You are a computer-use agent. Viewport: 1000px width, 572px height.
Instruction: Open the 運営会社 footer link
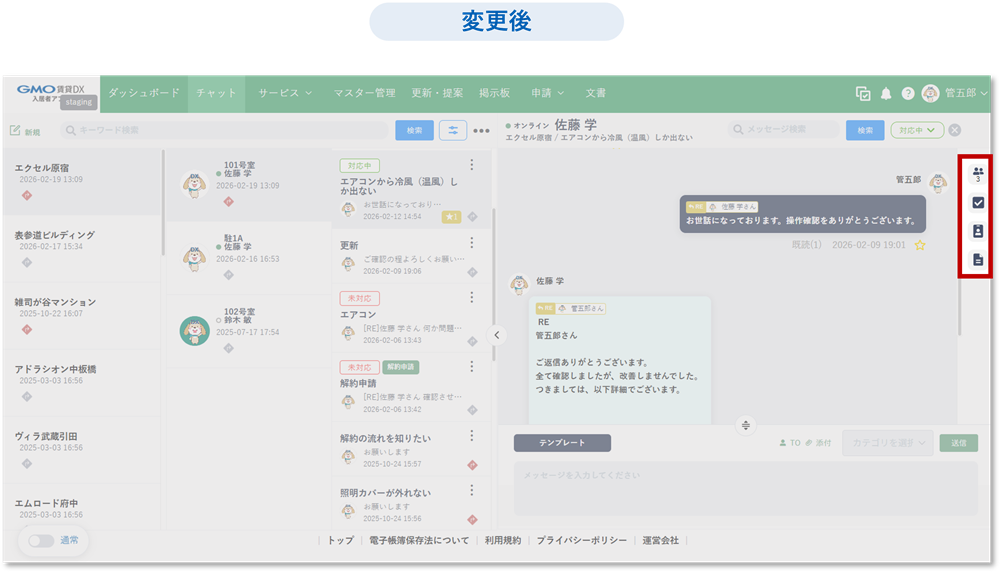click(x=660, y=540)
